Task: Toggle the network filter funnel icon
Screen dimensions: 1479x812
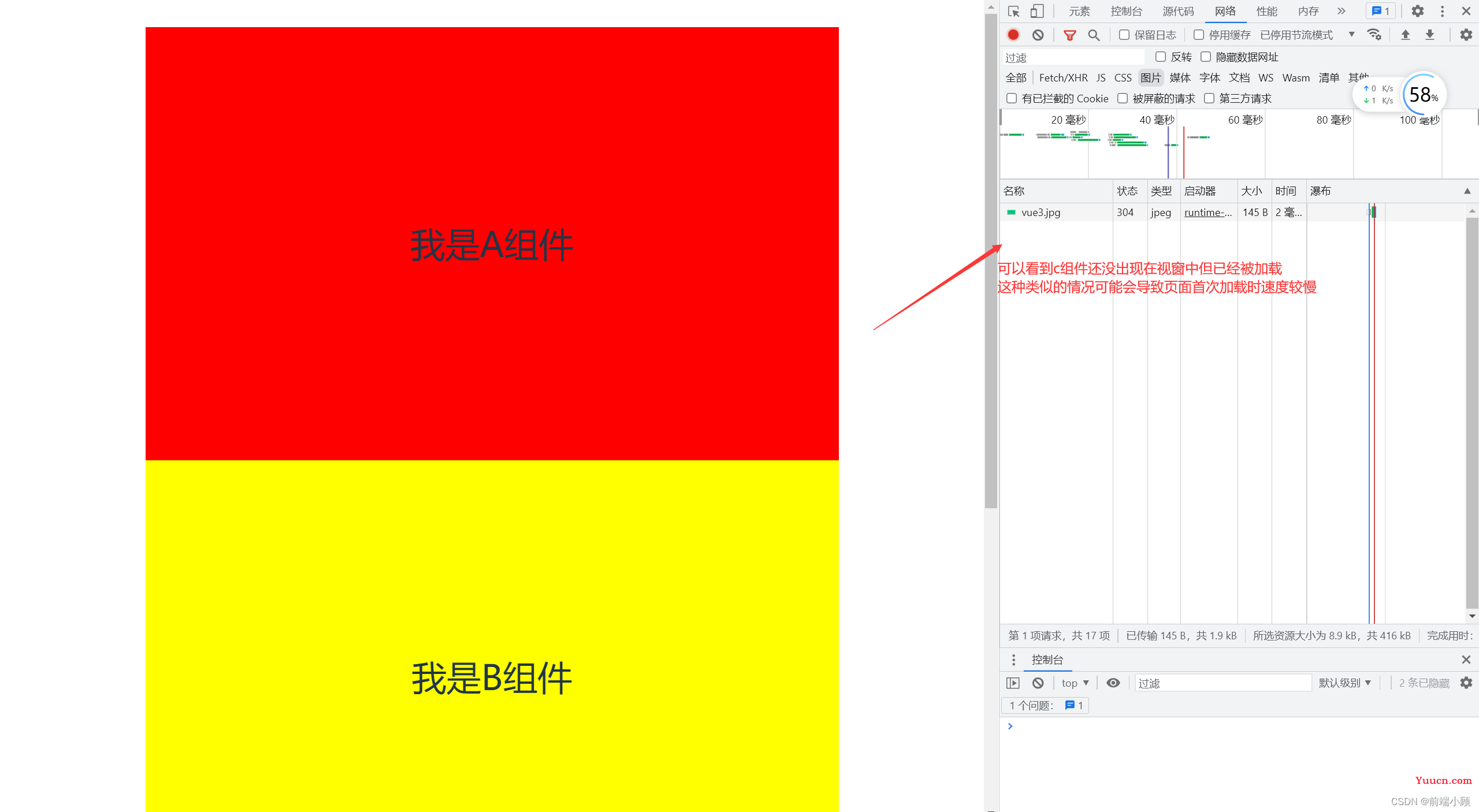Action: [x=1069, y=35]
